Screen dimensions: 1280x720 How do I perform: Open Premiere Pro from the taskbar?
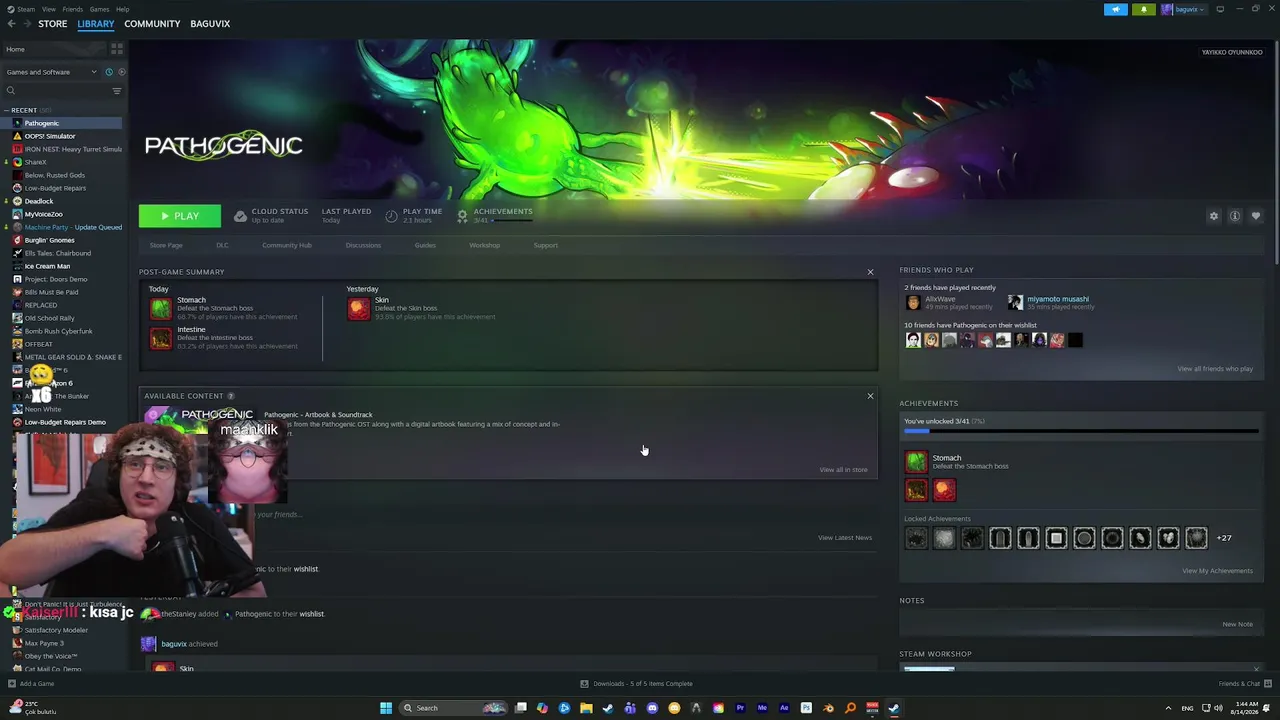[740, 708]
